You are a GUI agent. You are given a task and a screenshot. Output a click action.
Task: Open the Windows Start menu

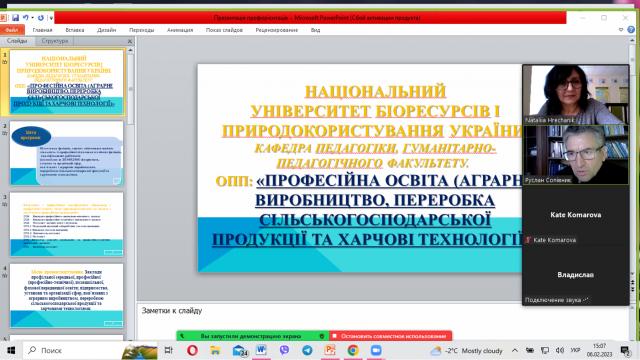(x=11, y=351)
